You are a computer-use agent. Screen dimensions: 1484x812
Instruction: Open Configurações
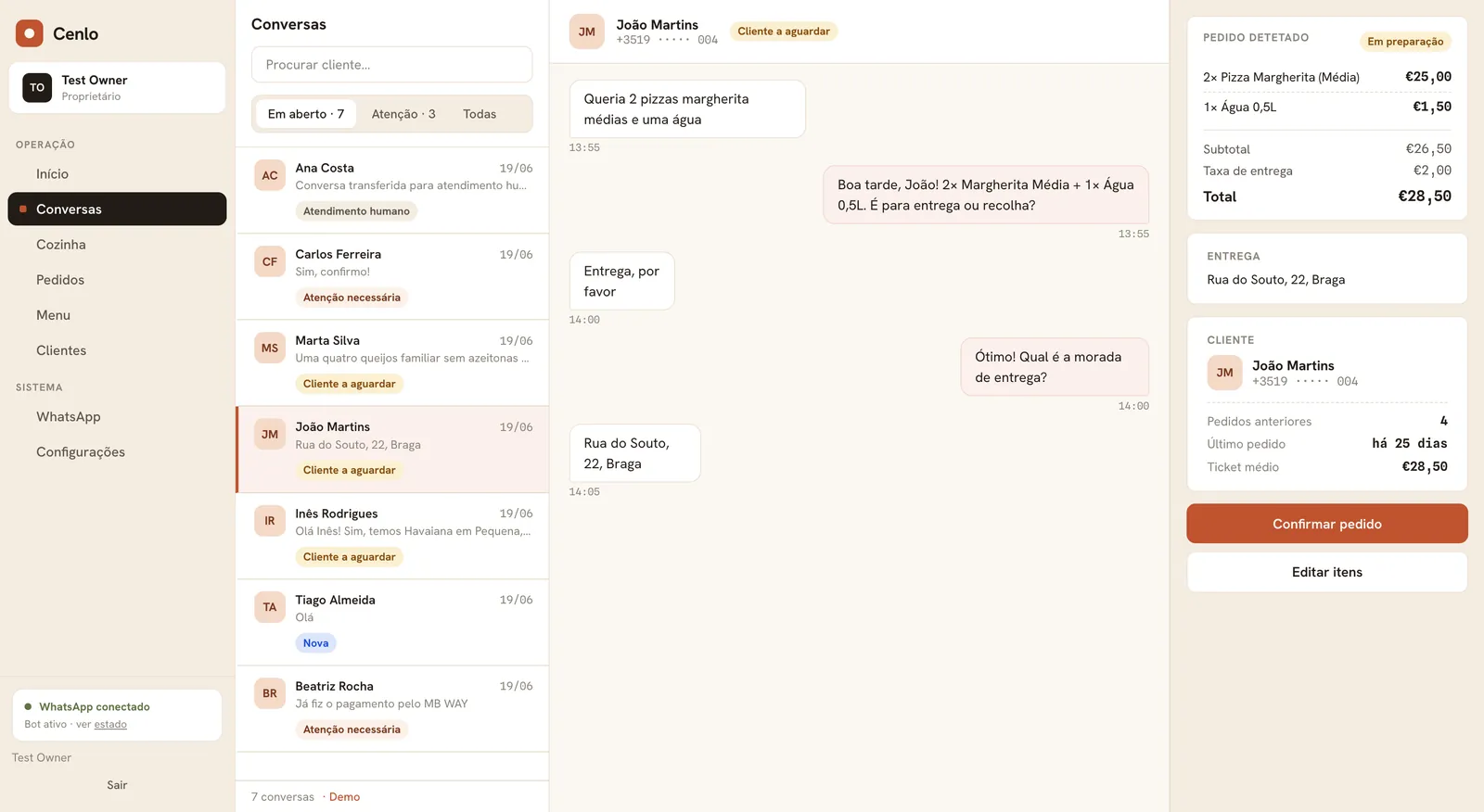(x=117, y=452)
